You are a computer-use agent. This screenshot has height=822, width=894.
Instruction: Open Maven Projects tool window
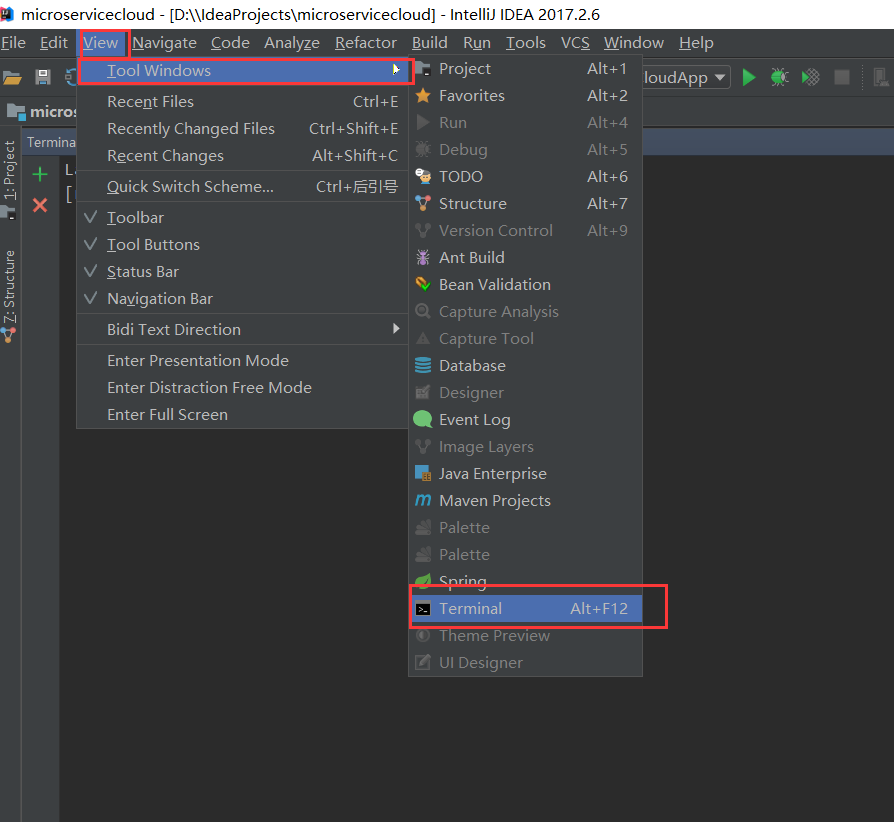526,500
